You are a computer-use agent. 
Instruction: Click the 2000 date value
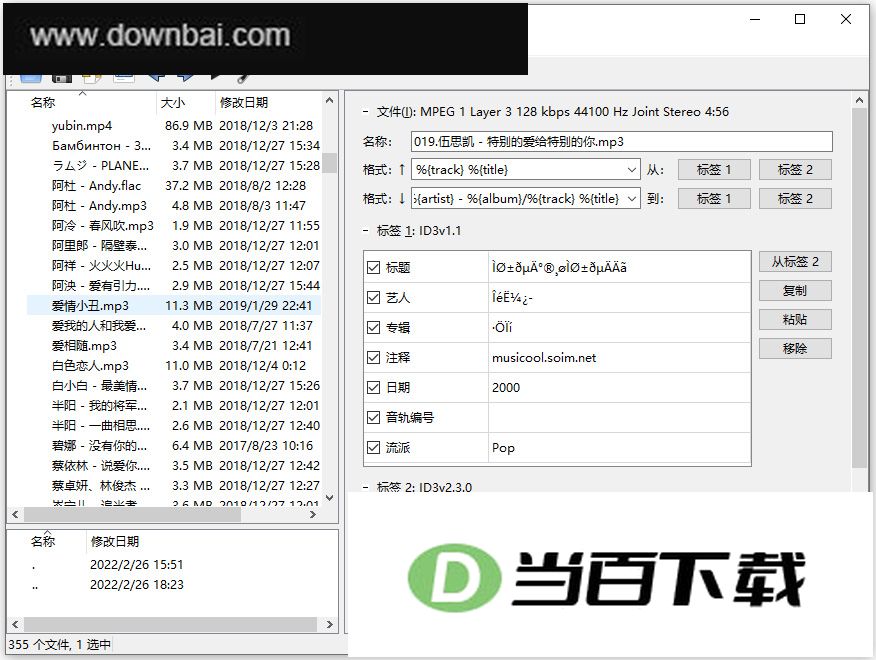click(x=506, y=388)
